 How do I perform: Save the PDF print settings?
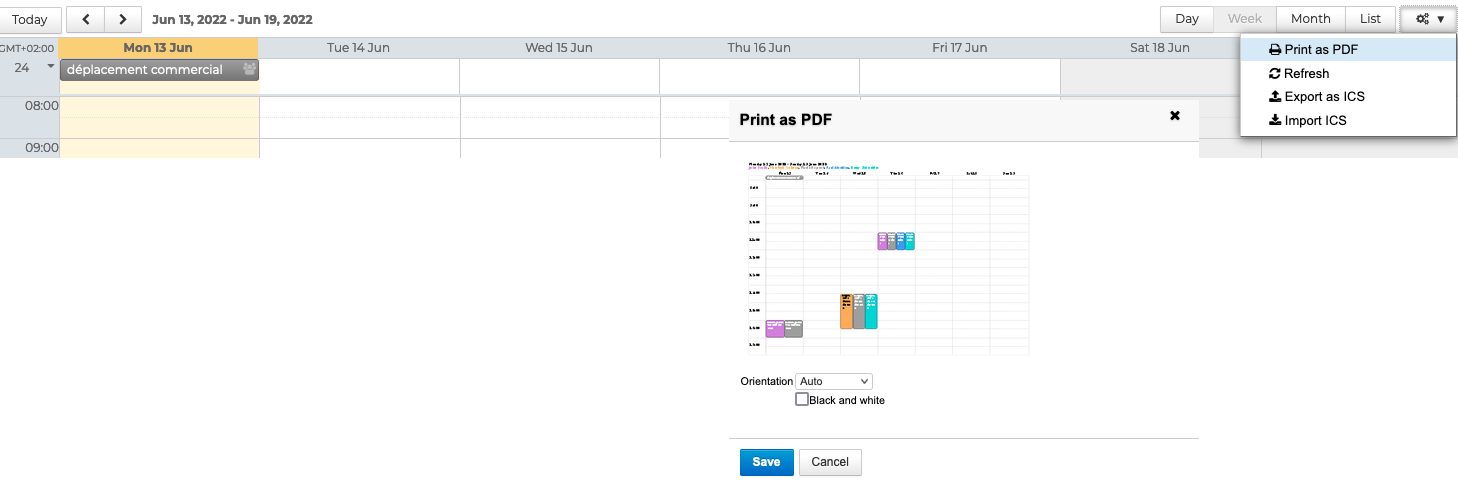766,462
